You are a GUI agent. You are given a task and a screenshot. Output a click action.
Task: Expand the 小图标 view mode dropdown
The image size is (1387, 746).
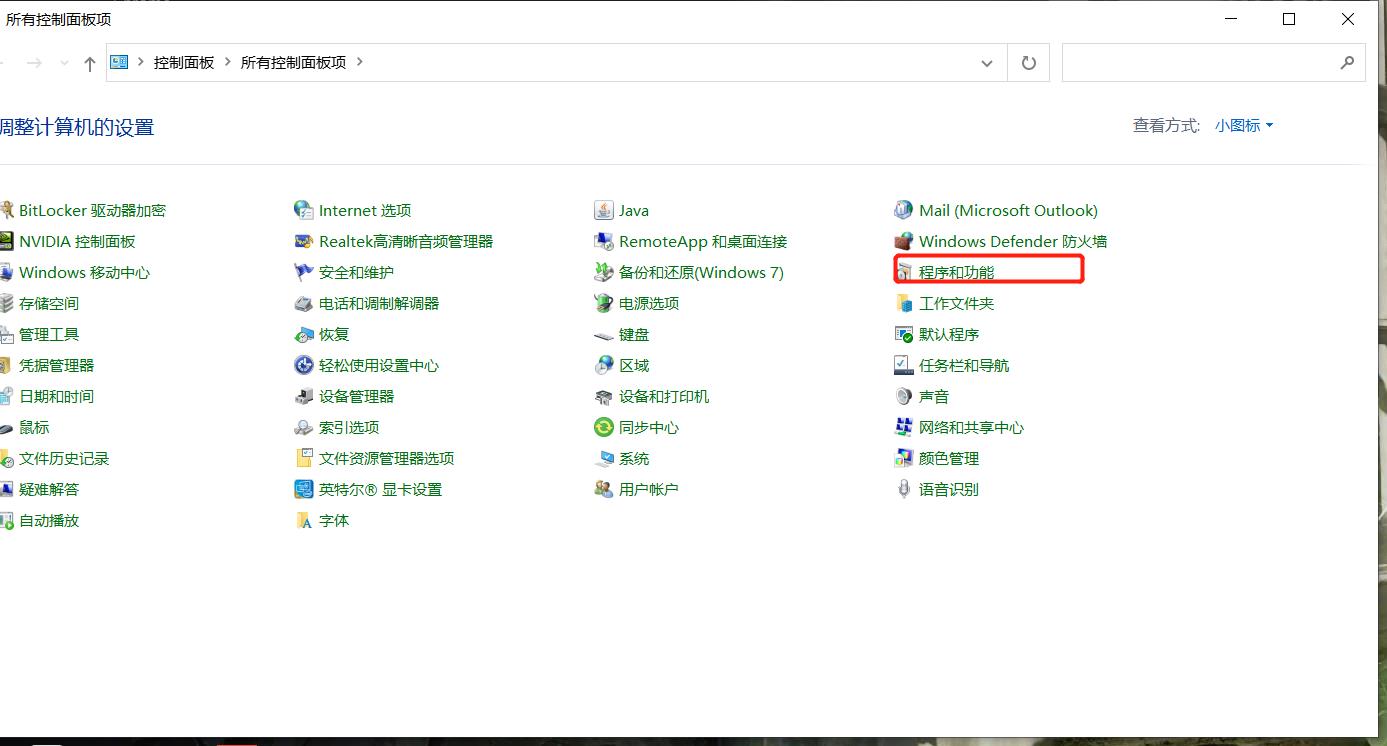tap(1244, 125)
